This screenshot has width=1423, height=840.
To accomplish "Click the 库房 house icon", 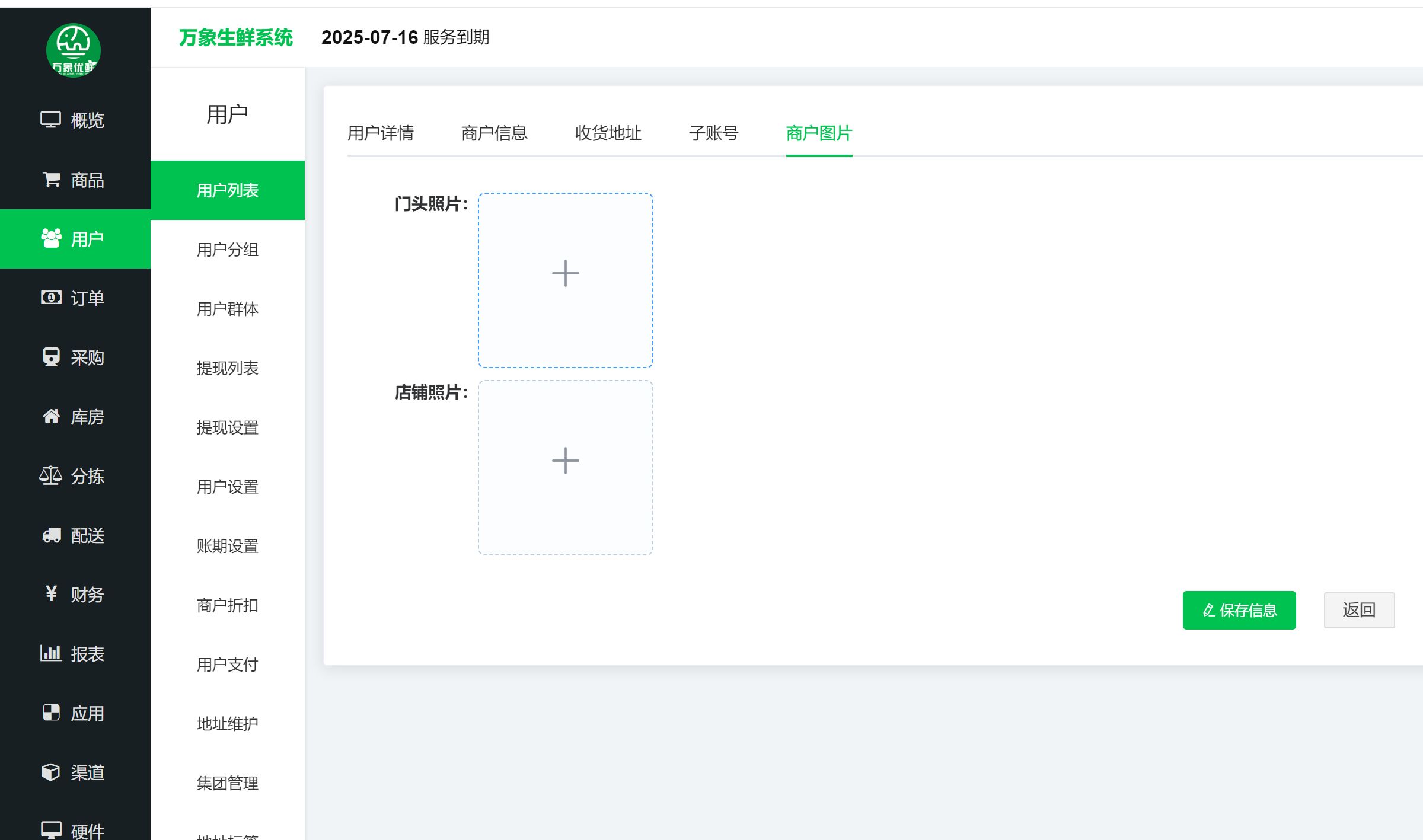I will tap(51, 416).
